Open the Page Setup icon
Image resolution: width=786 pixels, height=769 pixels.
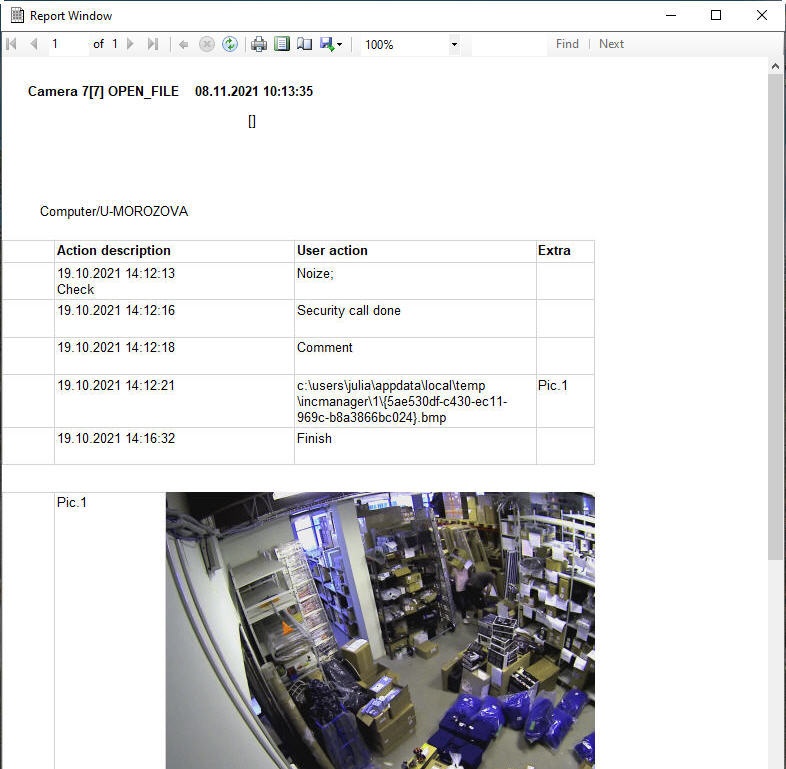(x=304, y=44)
